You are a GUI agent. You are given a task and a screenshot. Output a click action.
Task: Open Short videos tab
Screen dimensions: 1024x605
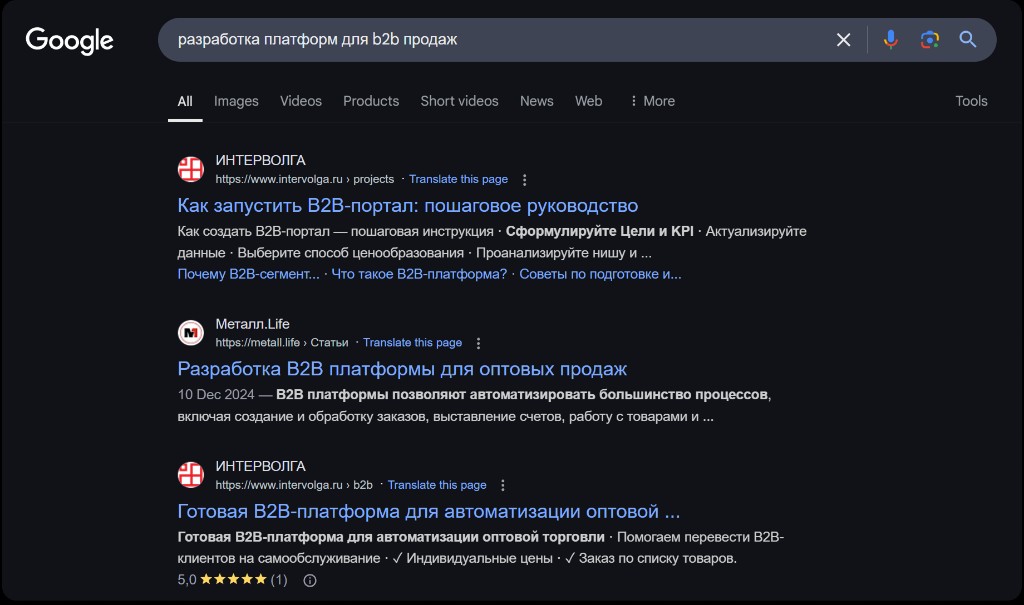point(459,101)
